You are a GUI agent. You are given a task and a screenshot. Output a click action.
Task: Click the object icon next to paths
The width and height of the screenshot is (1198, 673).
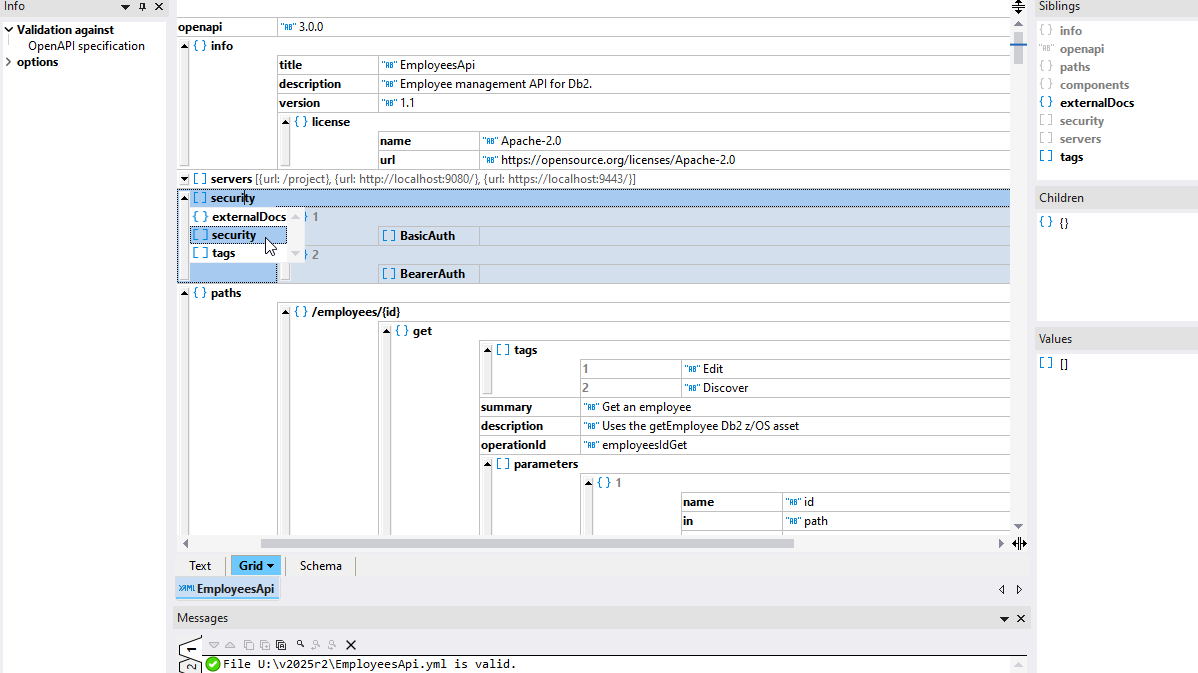[x=200, y=293]
